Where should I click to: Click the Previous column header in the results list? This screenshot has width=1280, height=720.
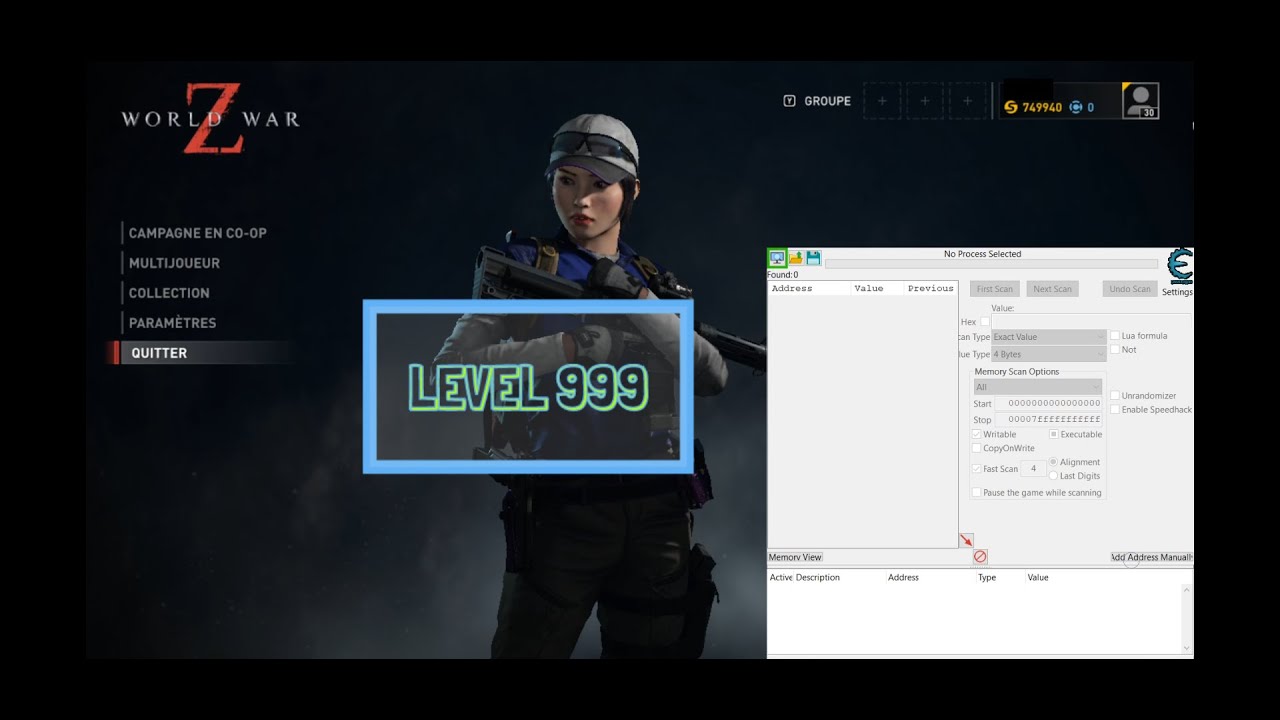(931, 288)
